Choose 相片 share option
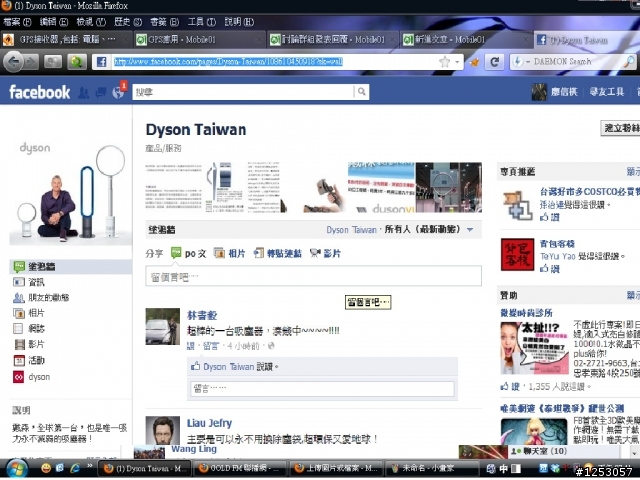 (230, 253)
